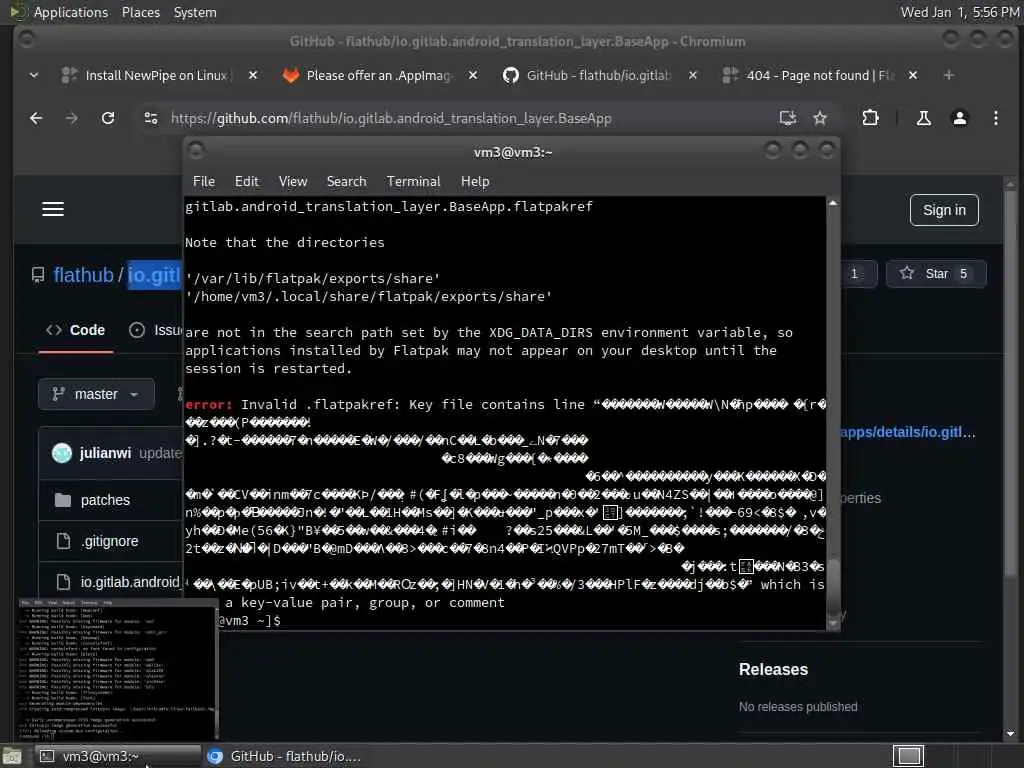Open the Terminal menu
Image resolution: width=1024 pixels, height=768 pixels.
pyautogui.click(x=413, y=182)
